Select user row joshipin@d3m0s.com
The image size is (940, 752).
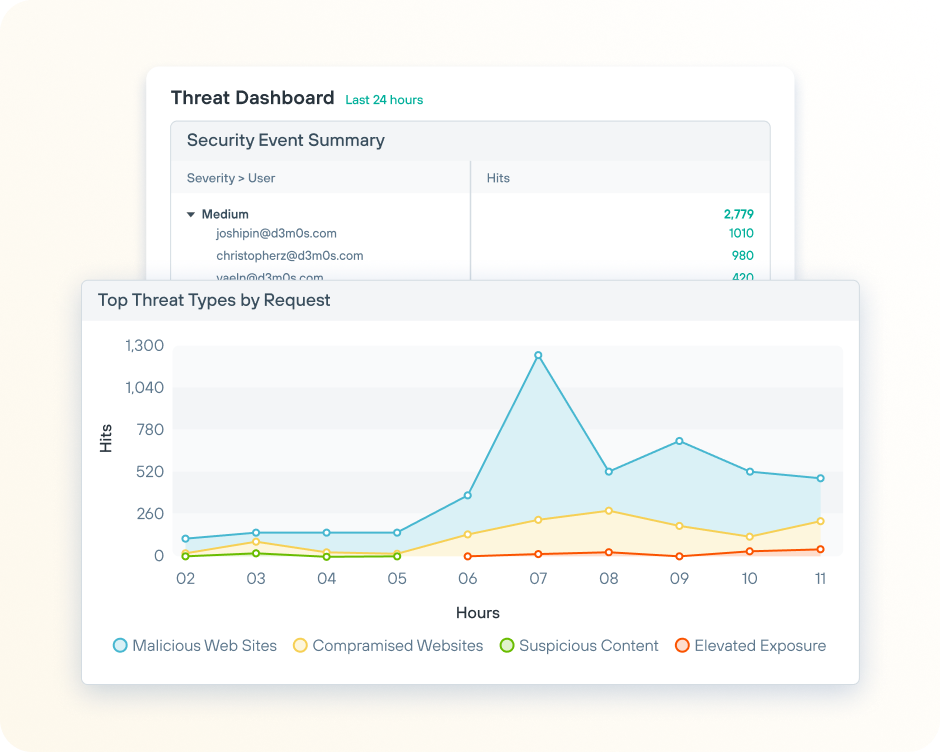coord(276,233)
